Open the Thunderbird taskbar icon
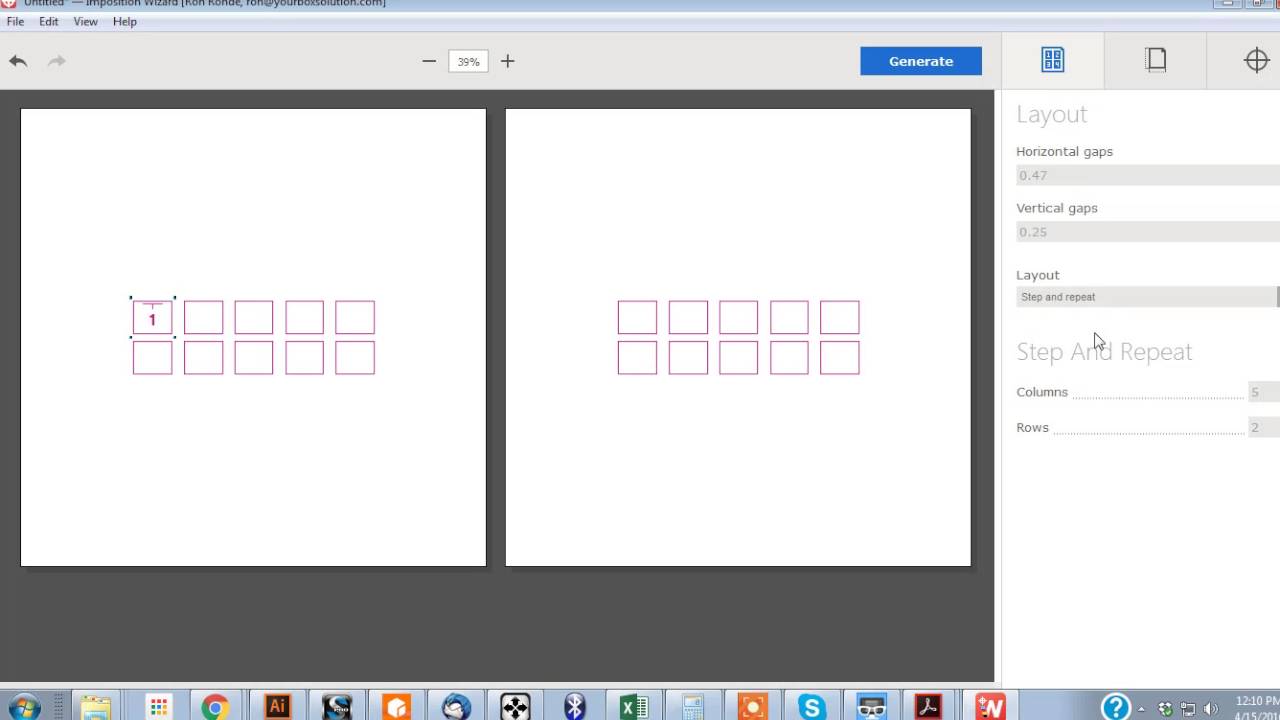The width and height of the screenshot is (1280, 720). (456, 707)
